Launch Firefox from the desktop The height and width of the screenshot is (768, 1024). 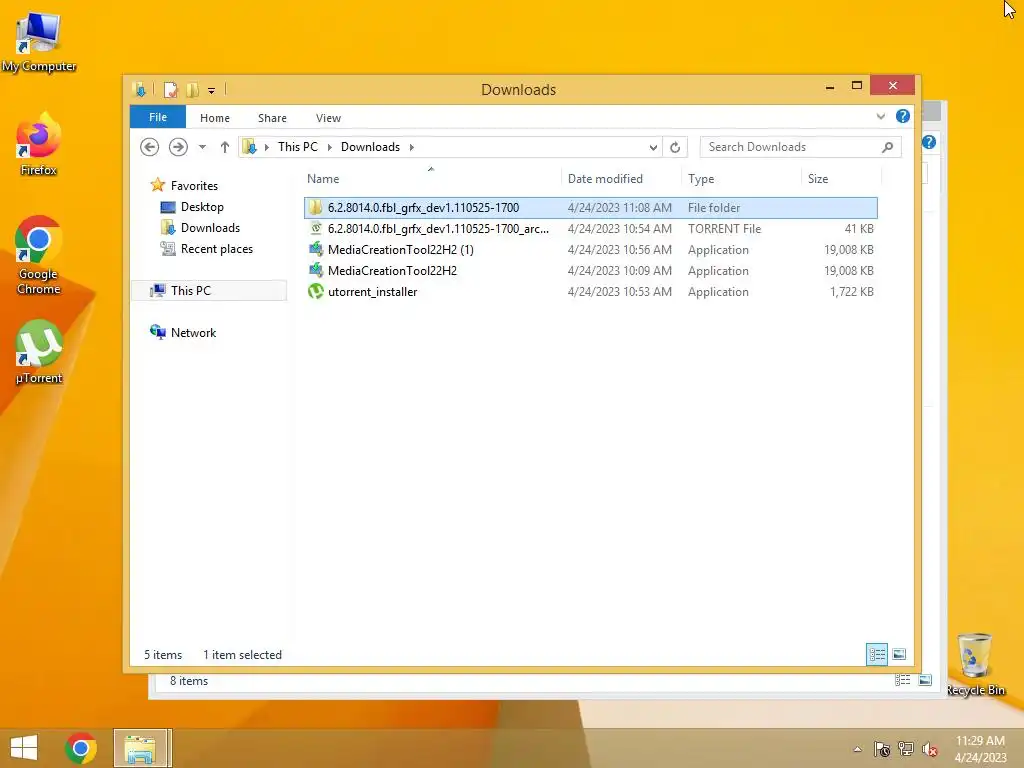(39, 144)
